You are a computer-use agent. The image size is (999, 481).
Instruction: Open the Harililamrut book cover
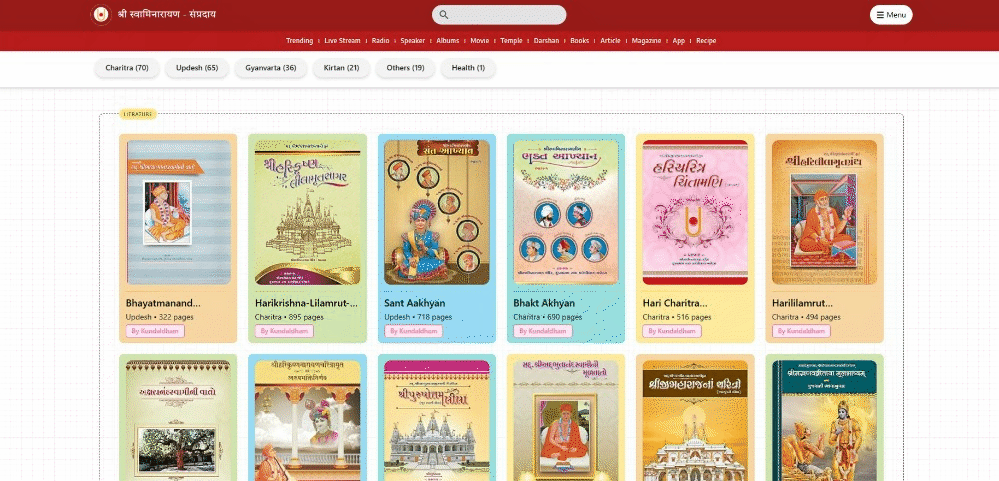tap(824, 212)
